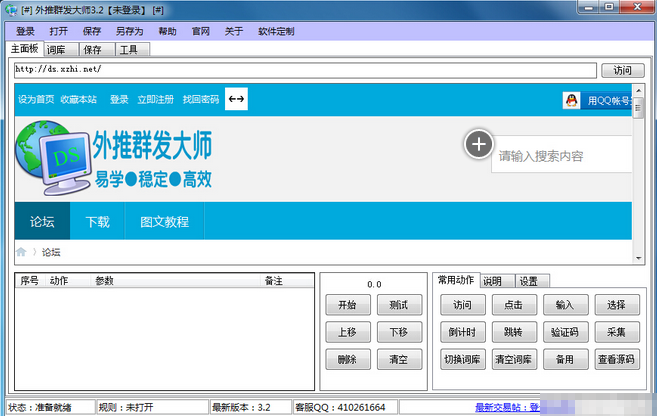Click the 立即注册 link
Screen dimensions: 657x416
pyautogui.click(x=155, y=99)
